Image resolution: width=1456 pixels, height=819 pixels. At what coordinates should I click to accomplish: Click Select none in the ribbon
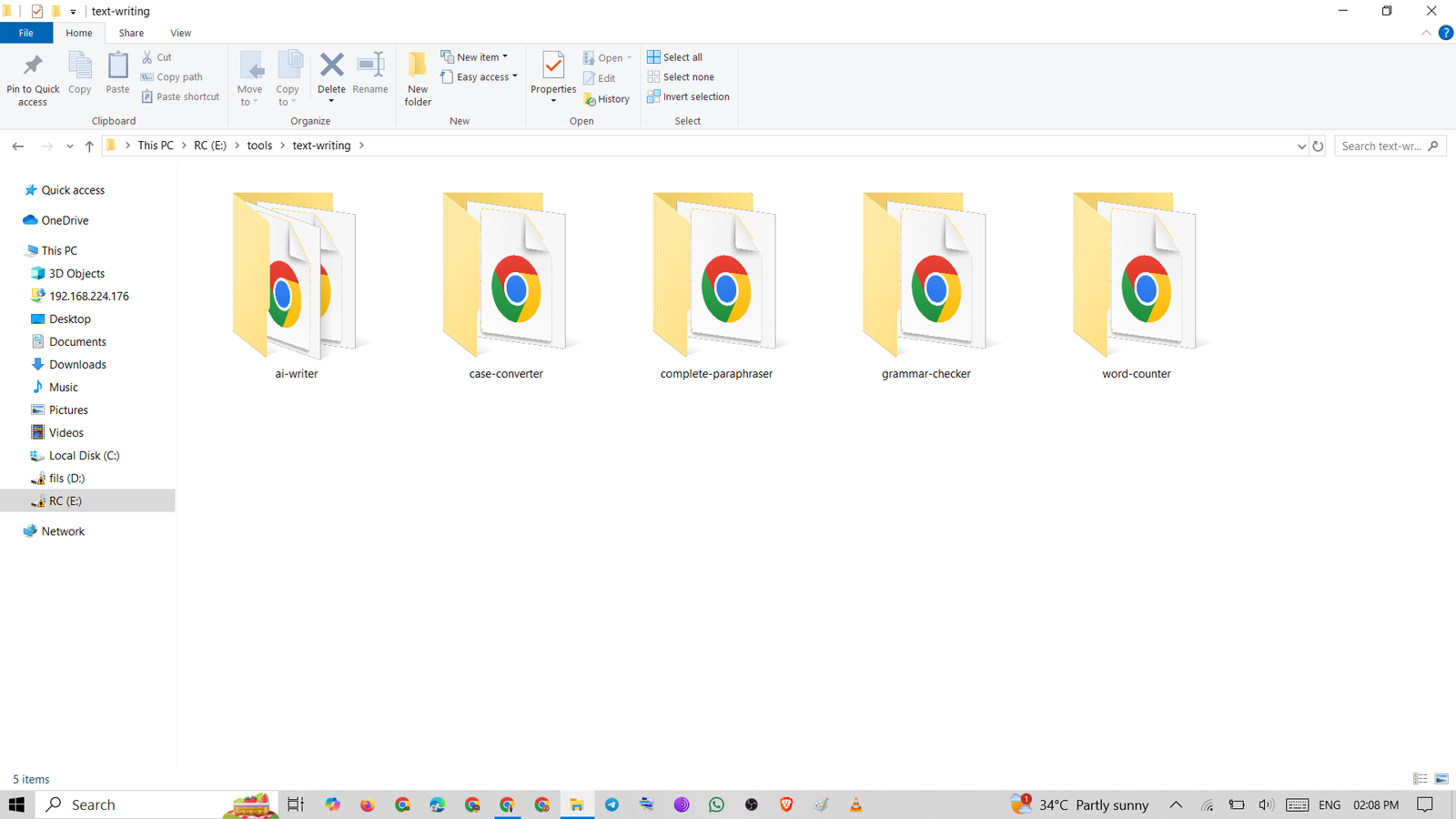click(x=681, y=77)
